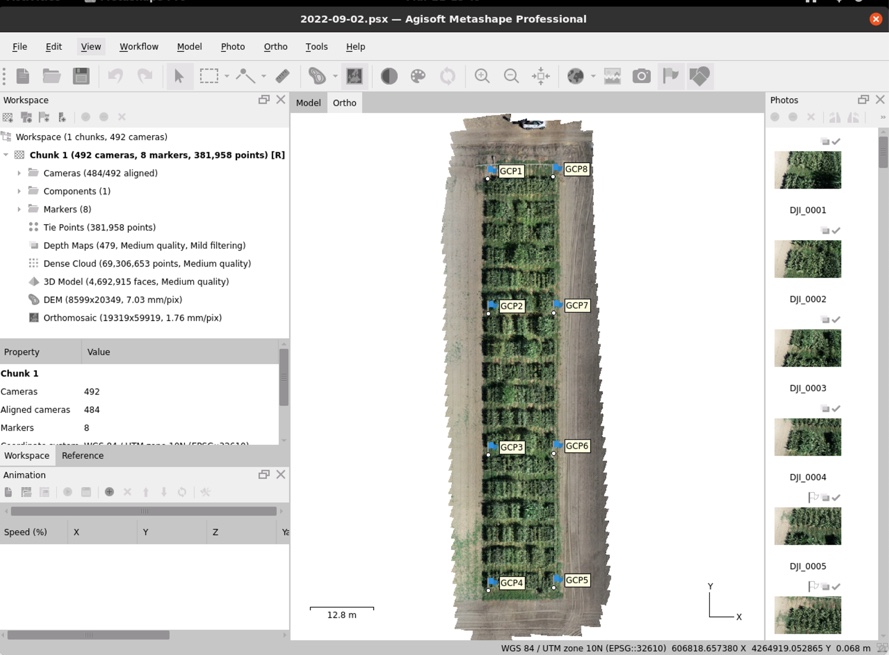Click the Zoom Out magnifier icon

tap(511, 76)
